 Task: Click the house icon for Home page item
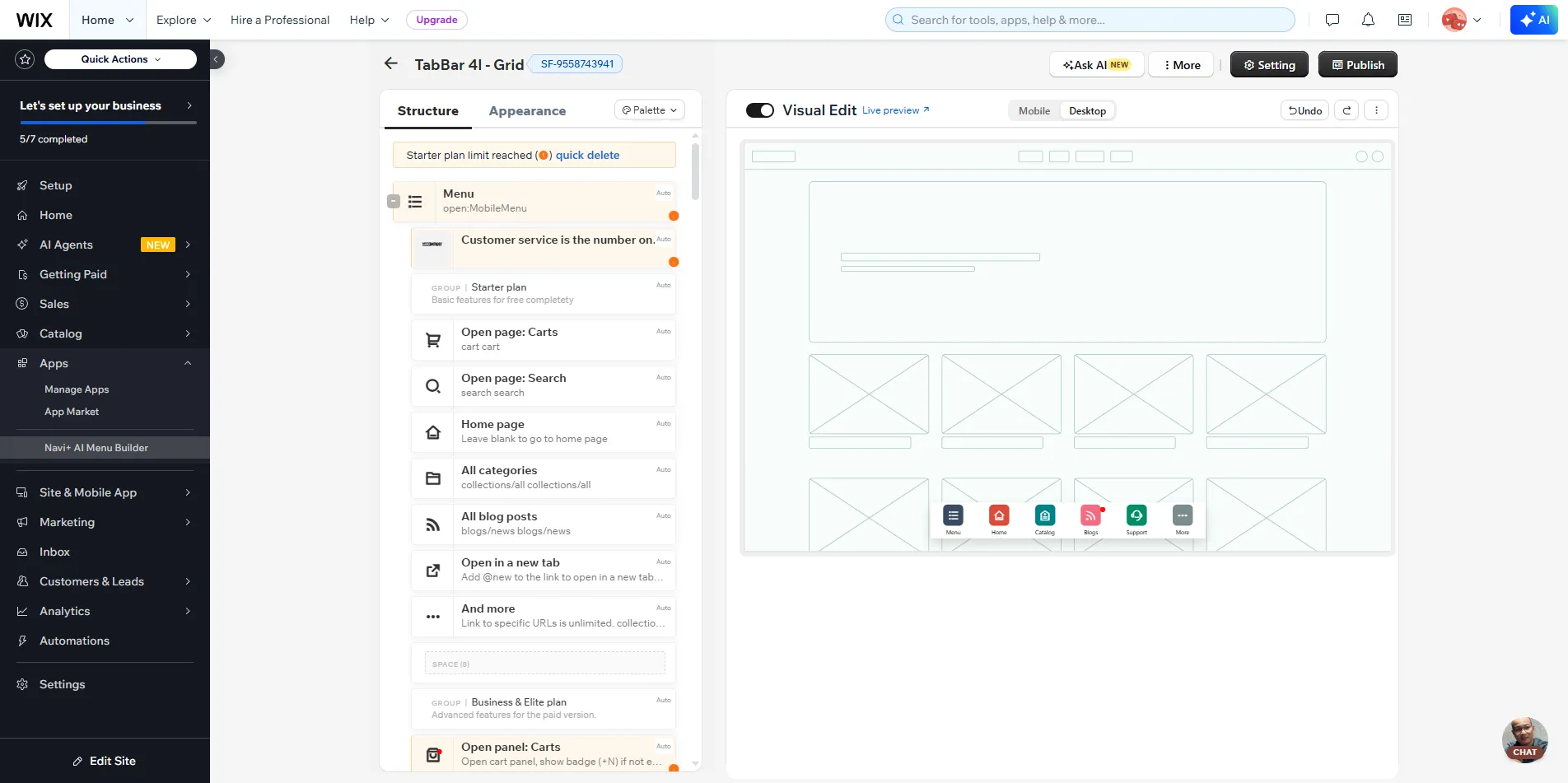click(432, 432)
